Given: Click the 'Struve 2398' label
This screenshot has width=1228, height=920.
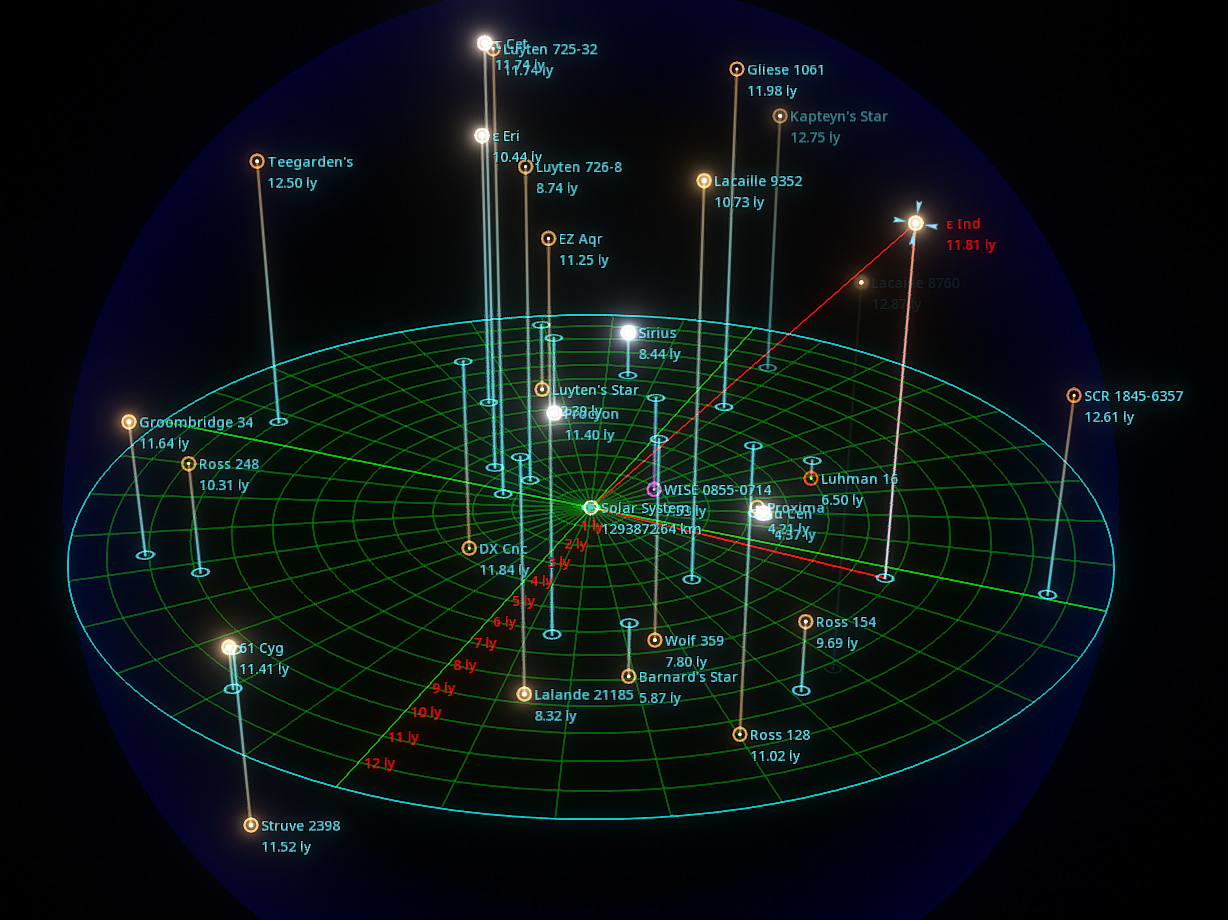Looking at the screenshot, I should [x=301, y=826].
